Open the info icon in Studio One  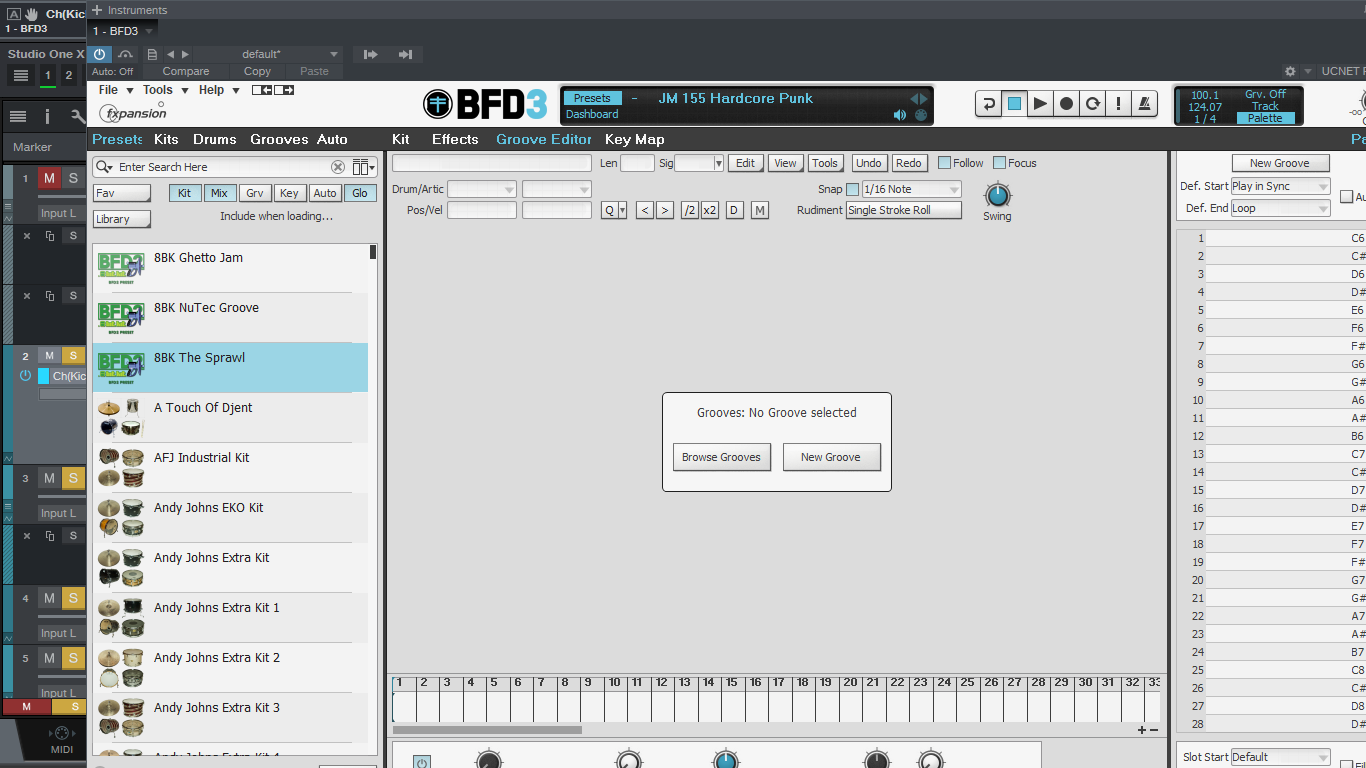pyautogui.click(x=47, y=117)
